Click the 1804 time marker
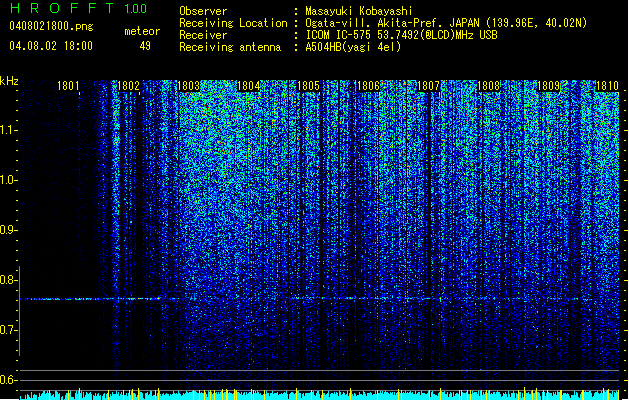The width and height of the screenshot is (629, 400). click(x=249, y=86)
